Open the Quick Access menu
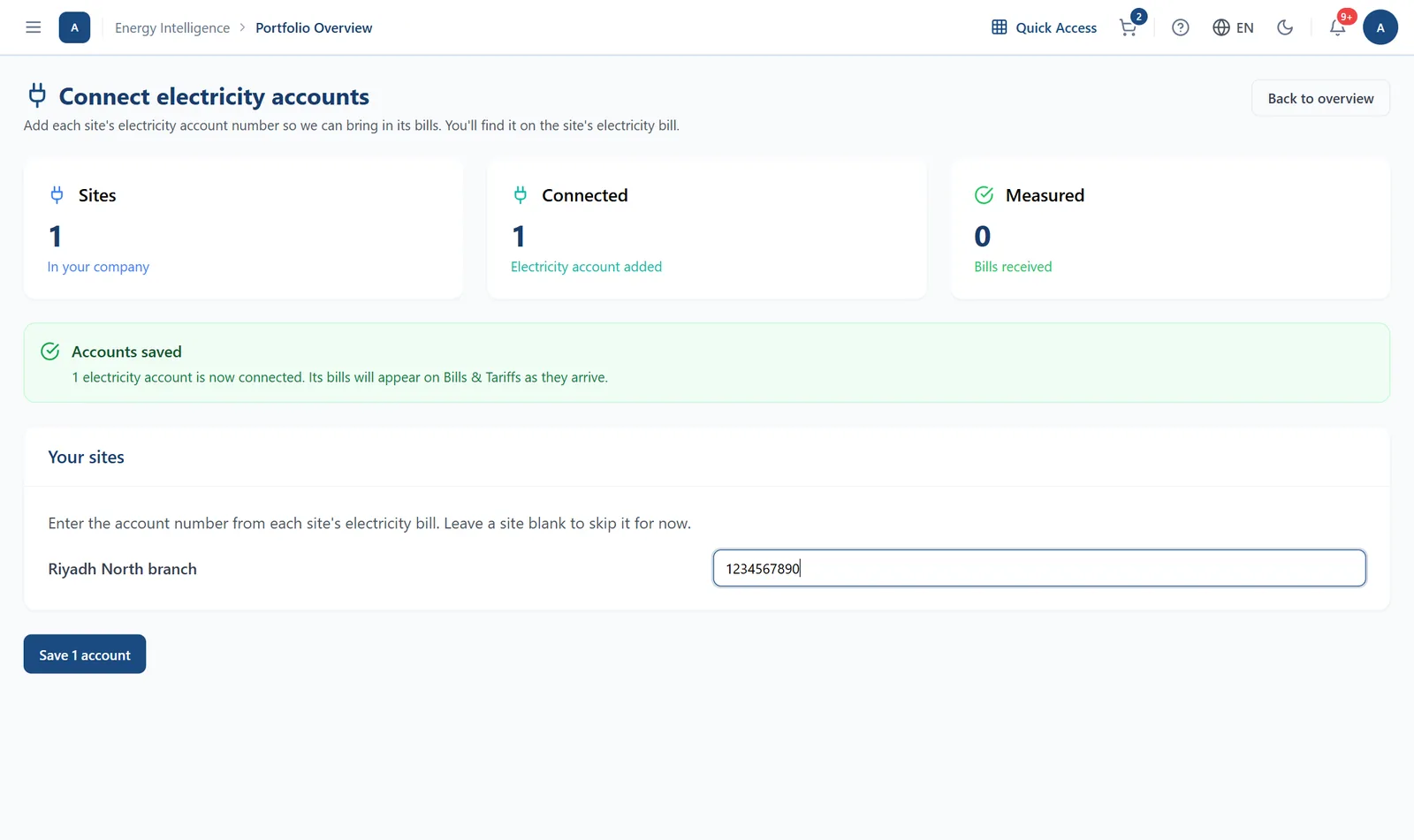This screenshot has height=840, width=1414. (1044, 27)
